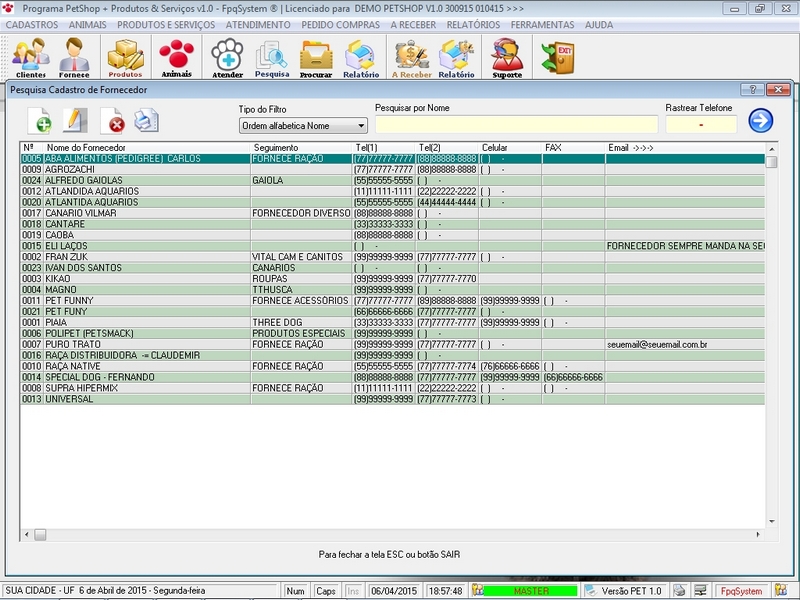
Task: Open the ATENDIMENTO menu
Action: click(x=258, y=25)
